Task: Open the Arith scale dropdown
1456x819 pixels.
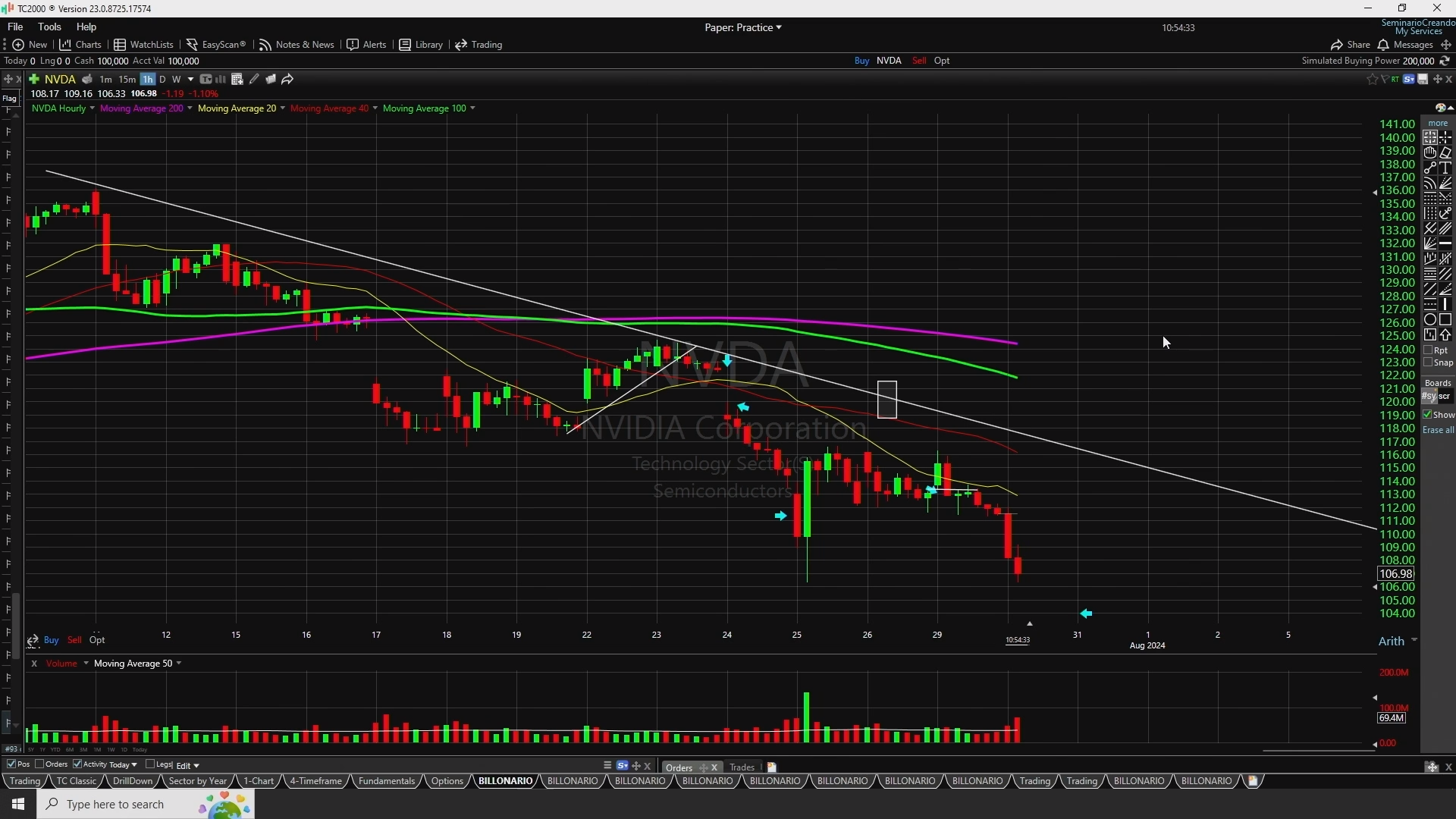Action: click(1414, 641)
